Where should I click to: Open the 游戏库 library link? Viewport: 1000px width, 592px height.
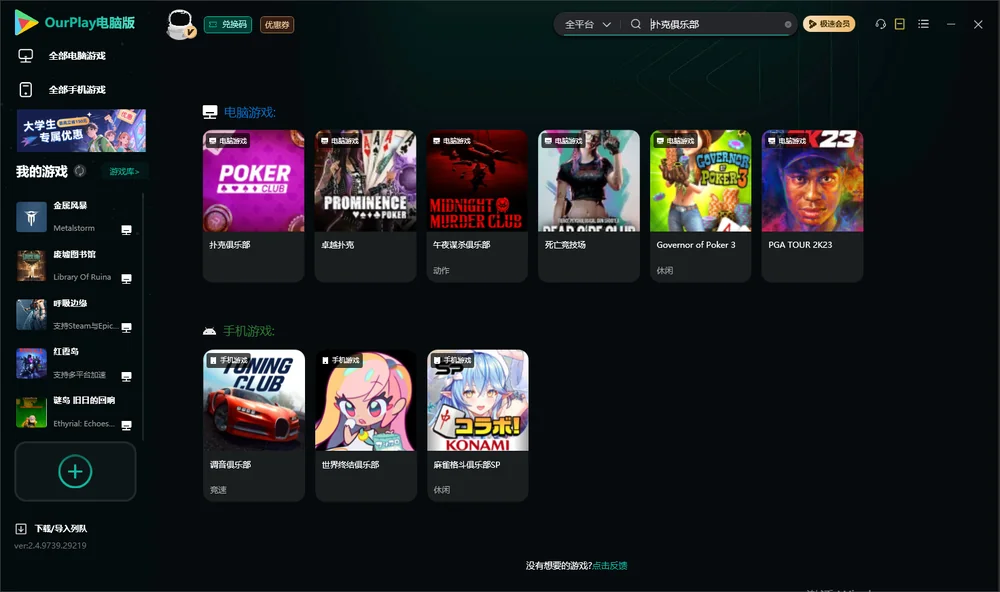[x=124, y=172]
